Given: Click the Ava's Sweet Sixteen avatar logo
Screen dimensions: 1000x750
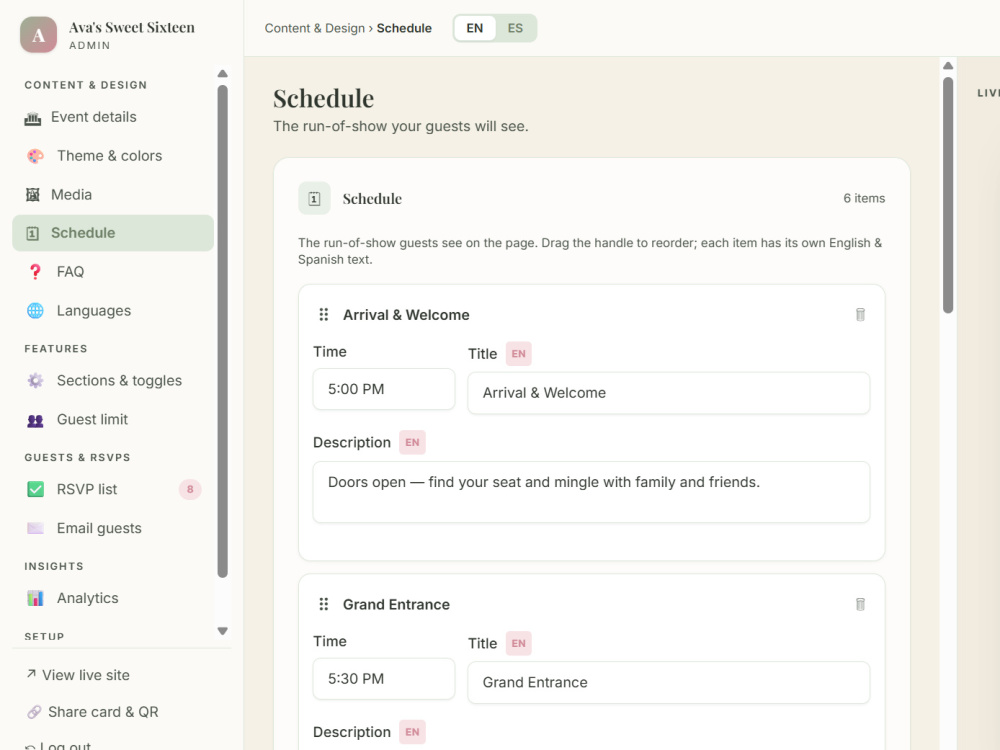Looking at the screenshot, I should (x=38, y=34).
